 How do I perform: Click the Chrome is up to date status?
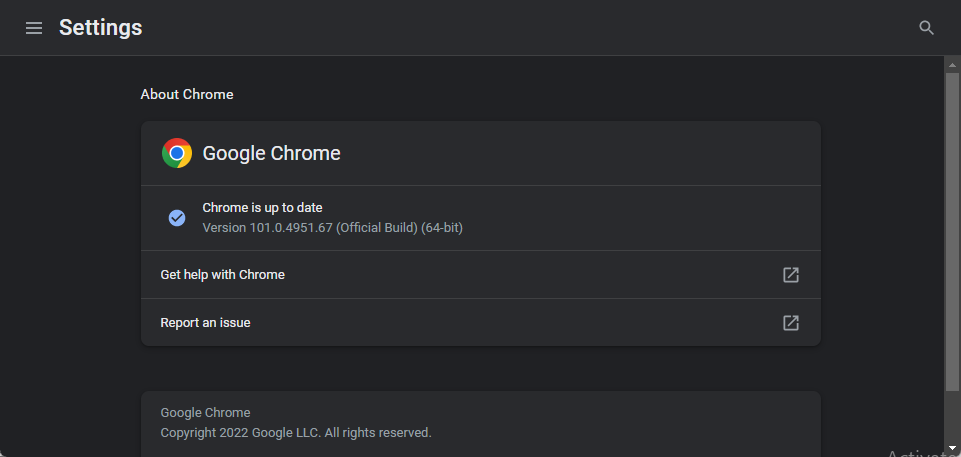(262, 208)
